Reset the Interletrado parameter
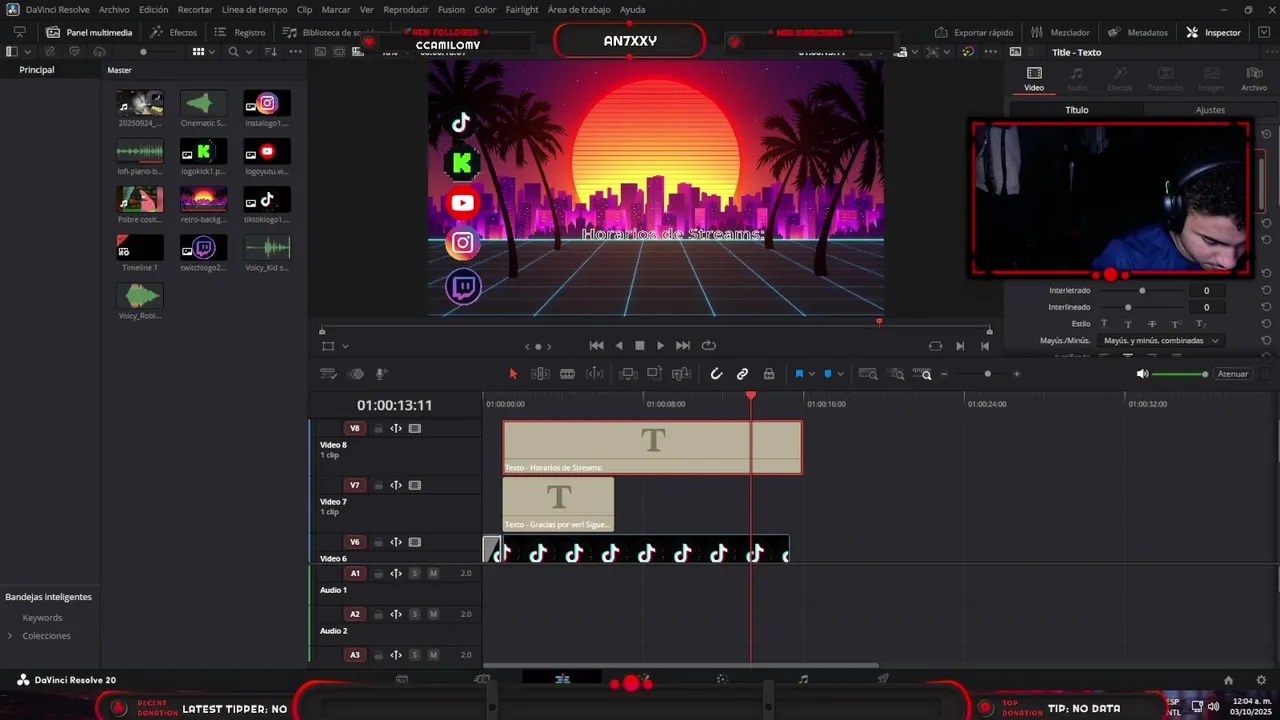1280x720 pixels. [1266, 291]
